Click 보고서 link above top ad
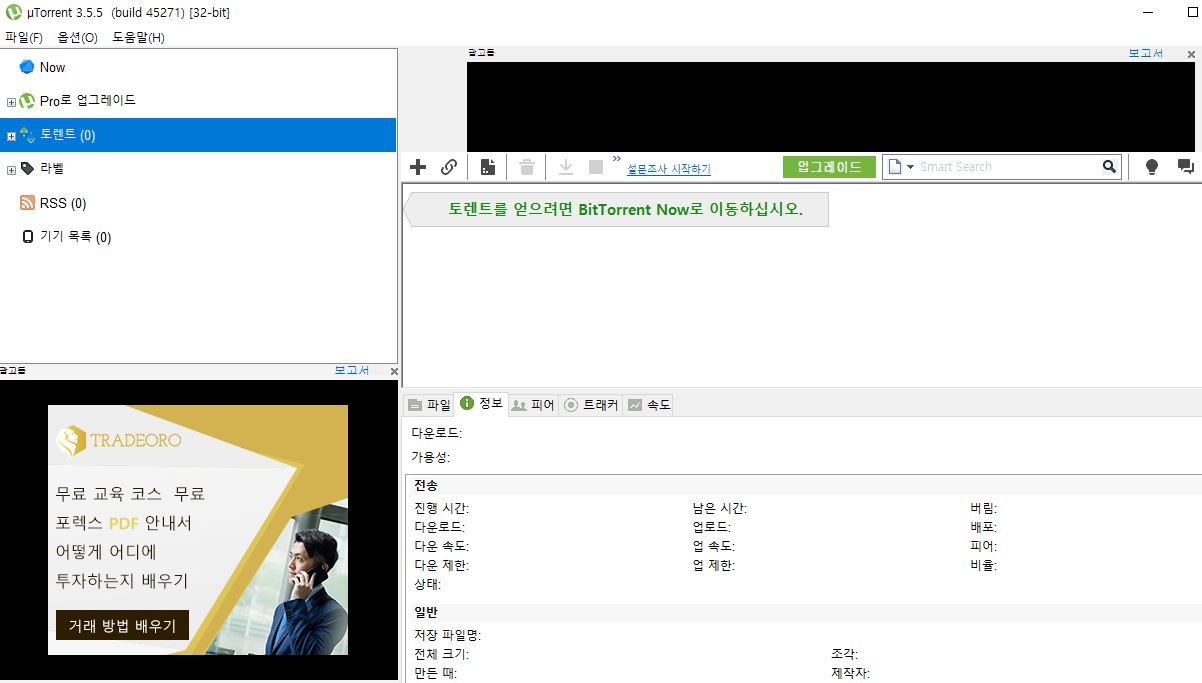This screenshot has height=683, width=1202. pyautogui.click(x=1146, y=53)
